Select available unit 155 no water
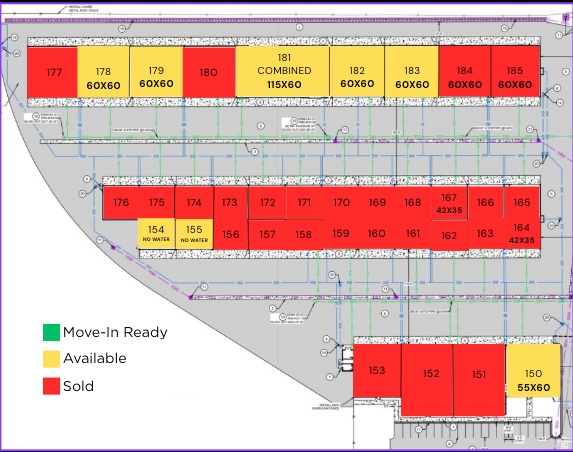The height and width of the screenshot is (452, 573). pos(194,234)
